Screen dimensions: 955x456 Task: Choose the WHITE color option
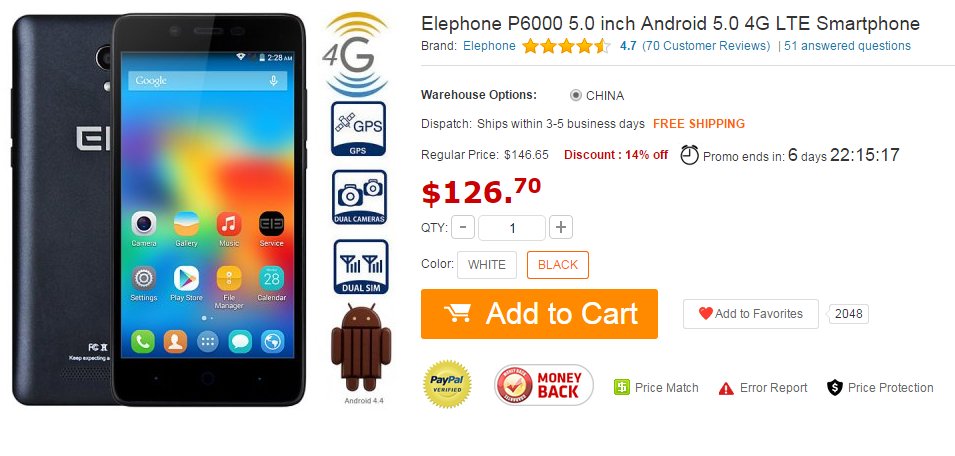pyautogui.click(x=487, y=265)
